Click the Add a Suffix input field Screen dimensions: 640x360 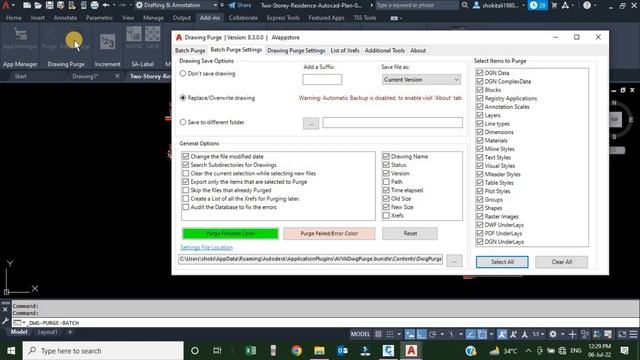[x=322, y=80]
